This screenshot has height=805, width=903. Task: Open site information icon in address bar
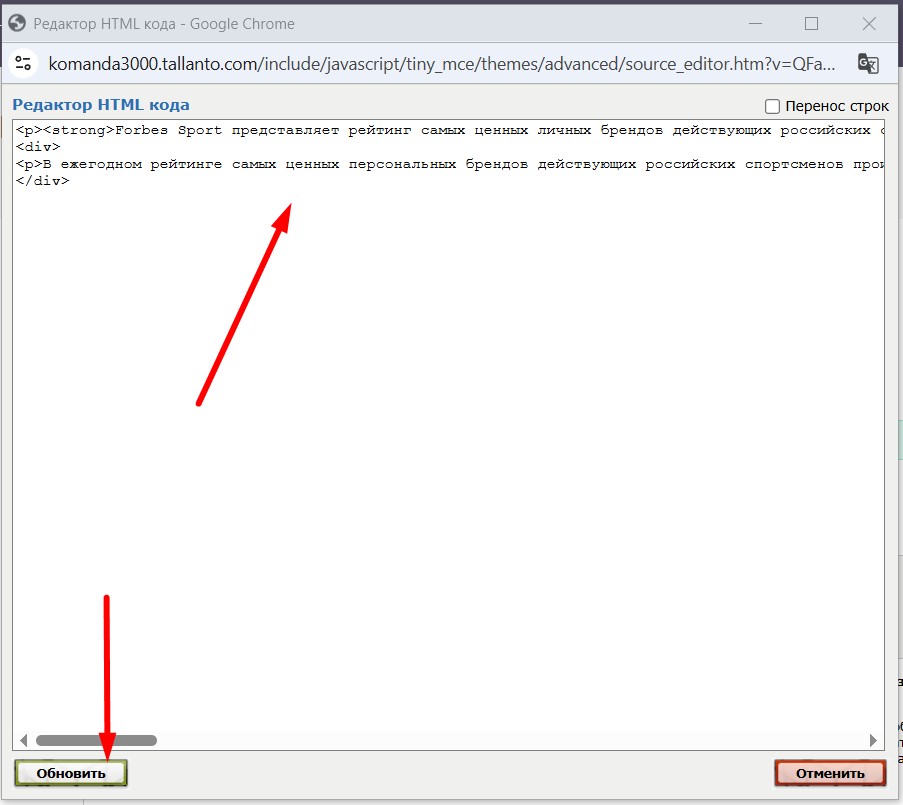24,64
